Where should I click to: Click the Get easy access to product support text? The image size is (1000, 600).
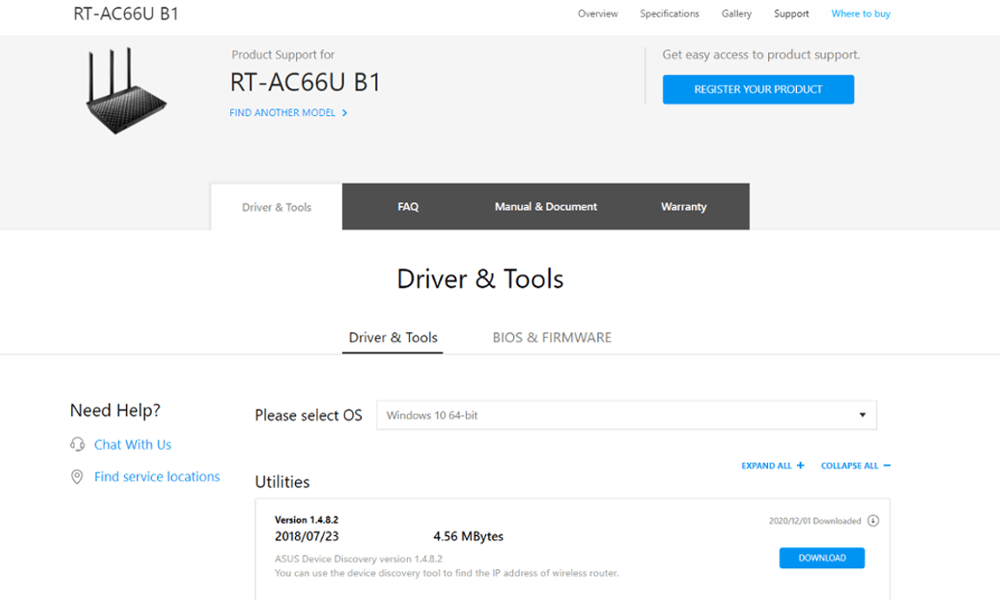761,55
